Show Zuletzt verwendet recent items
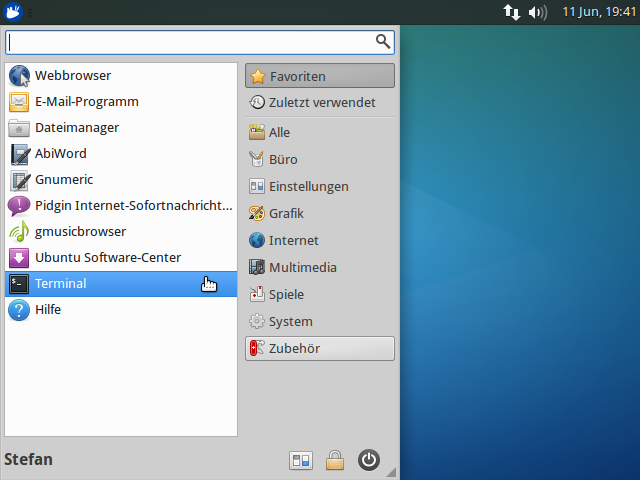Screen dimensions: 640x480 click(x=319, y=102)
